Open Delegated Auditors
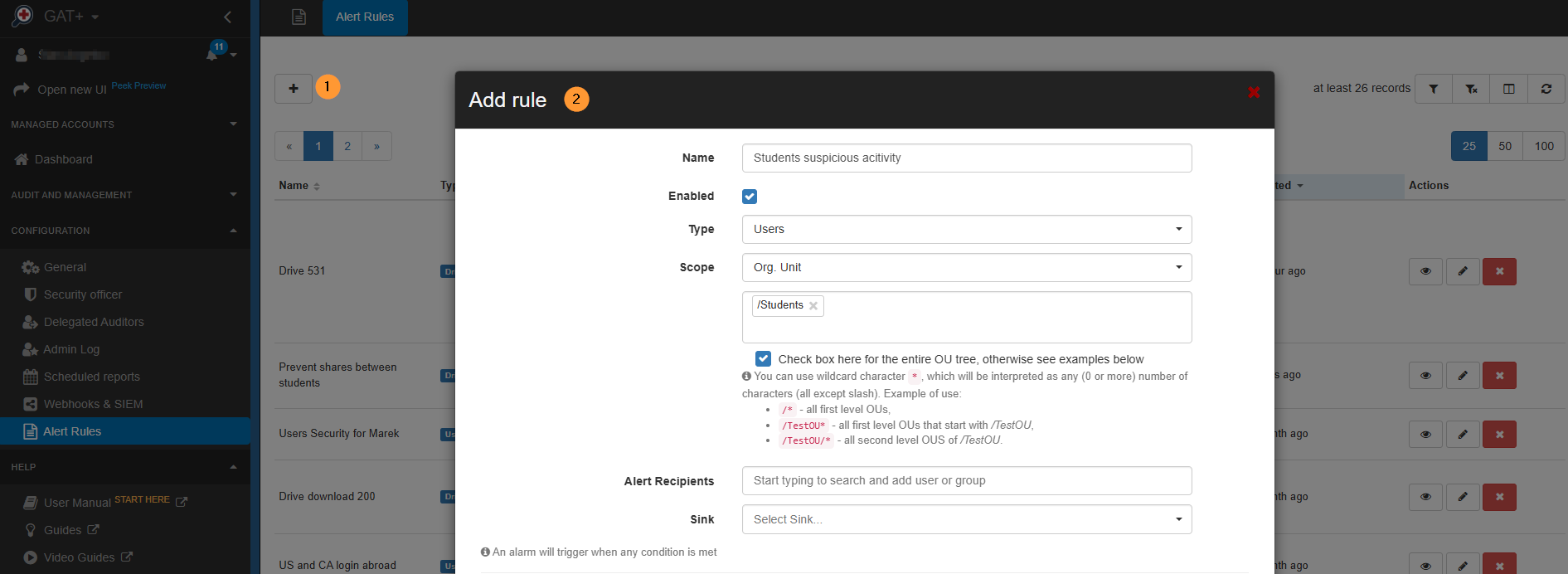The width and height of the screenshot is (1568, 574). (94, 322)
